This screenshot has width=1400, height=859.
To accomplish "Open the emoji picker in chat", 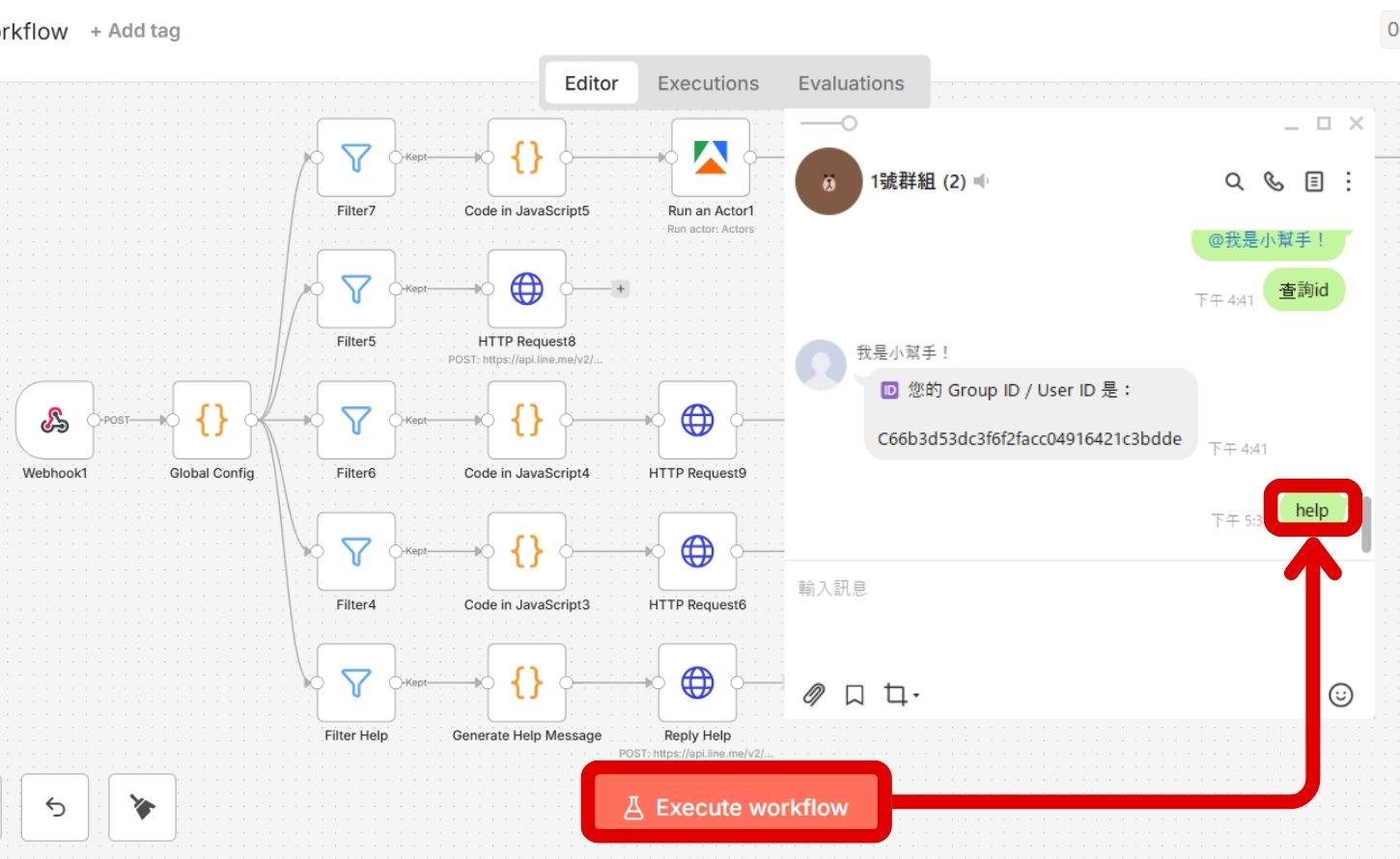I will coord(1341,694).
